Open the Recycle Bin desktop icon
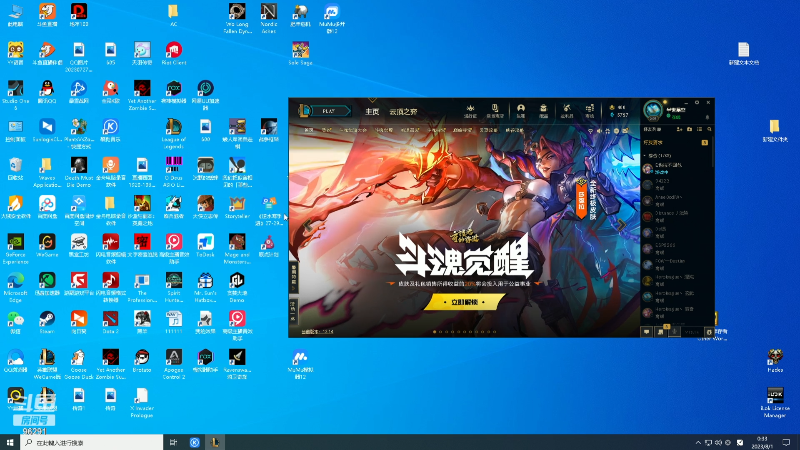The width and height of the screenshot is (800, 450). pyautogui.click(x=15, y=168)
